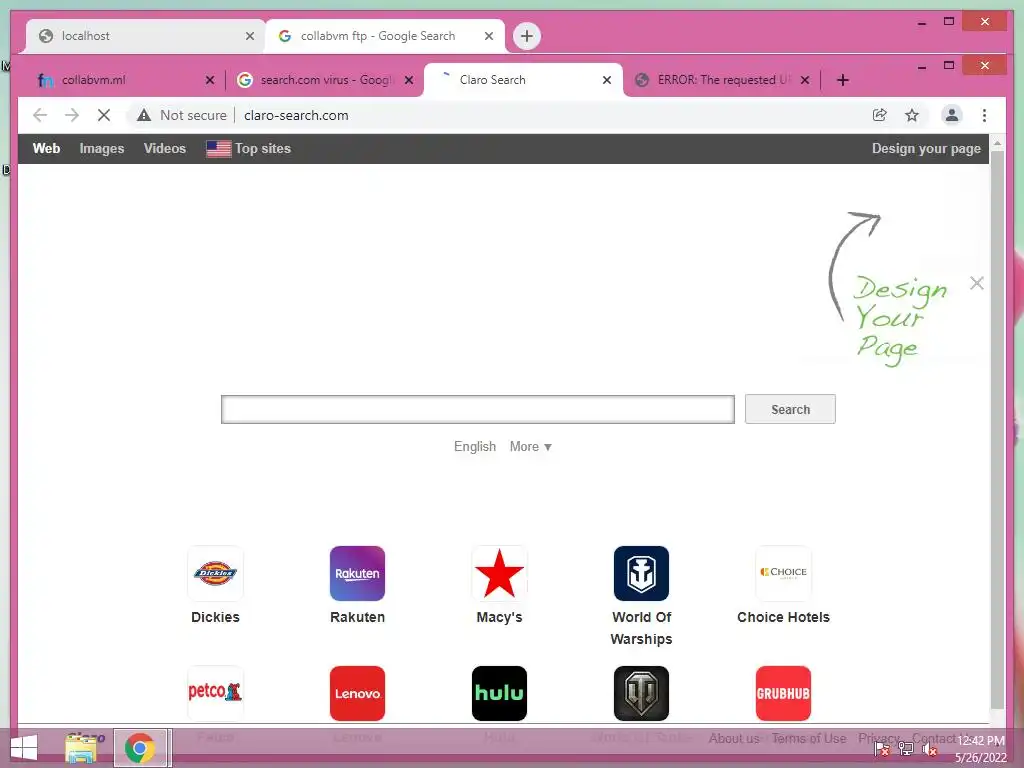Bookmark this page with the star icon
Screen dimensions: 1024x768
pyautogui.click(x=912, y=116)
